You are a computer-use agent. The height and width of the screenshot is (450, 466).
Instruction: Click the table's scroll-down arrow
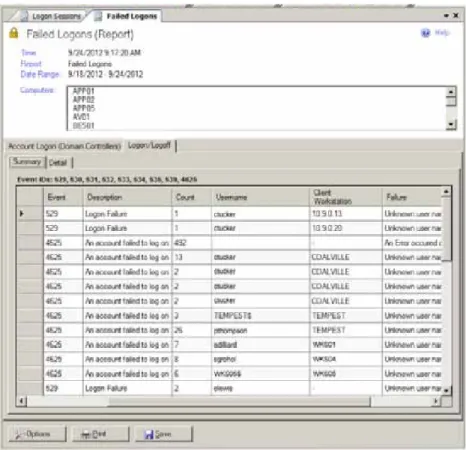click(x=446, y=389)
